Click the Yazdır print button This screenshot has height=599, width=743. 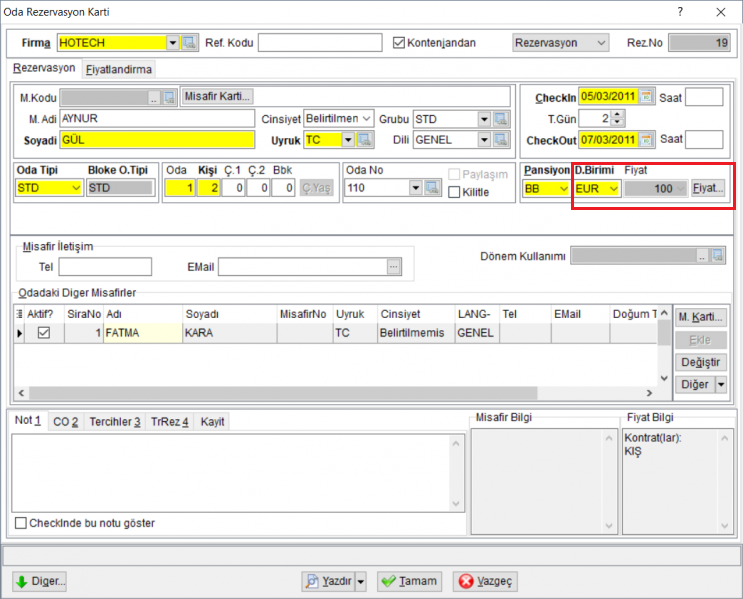pyautogui.click(x=329, y=581)
